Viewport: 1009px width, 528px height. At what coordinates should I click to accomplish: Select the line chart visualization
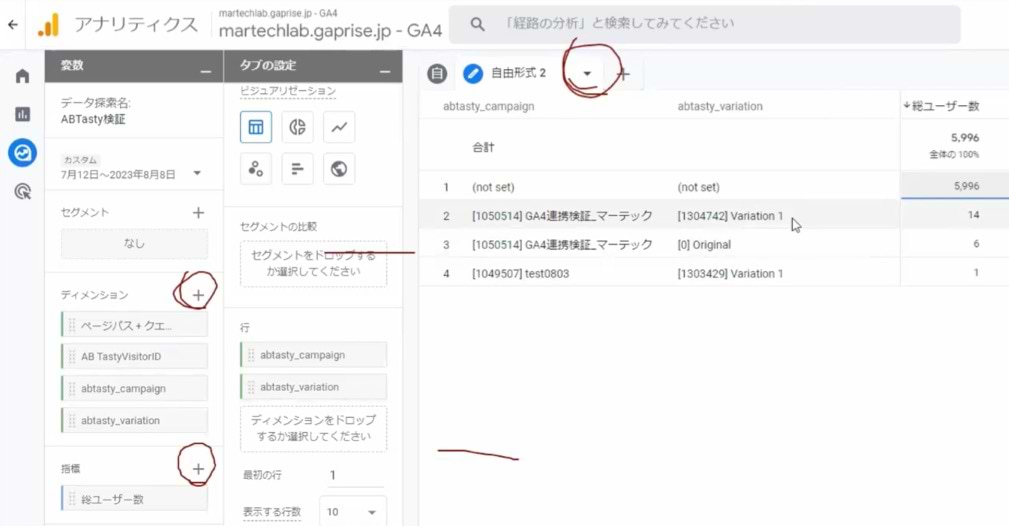(x=339, y=127)
